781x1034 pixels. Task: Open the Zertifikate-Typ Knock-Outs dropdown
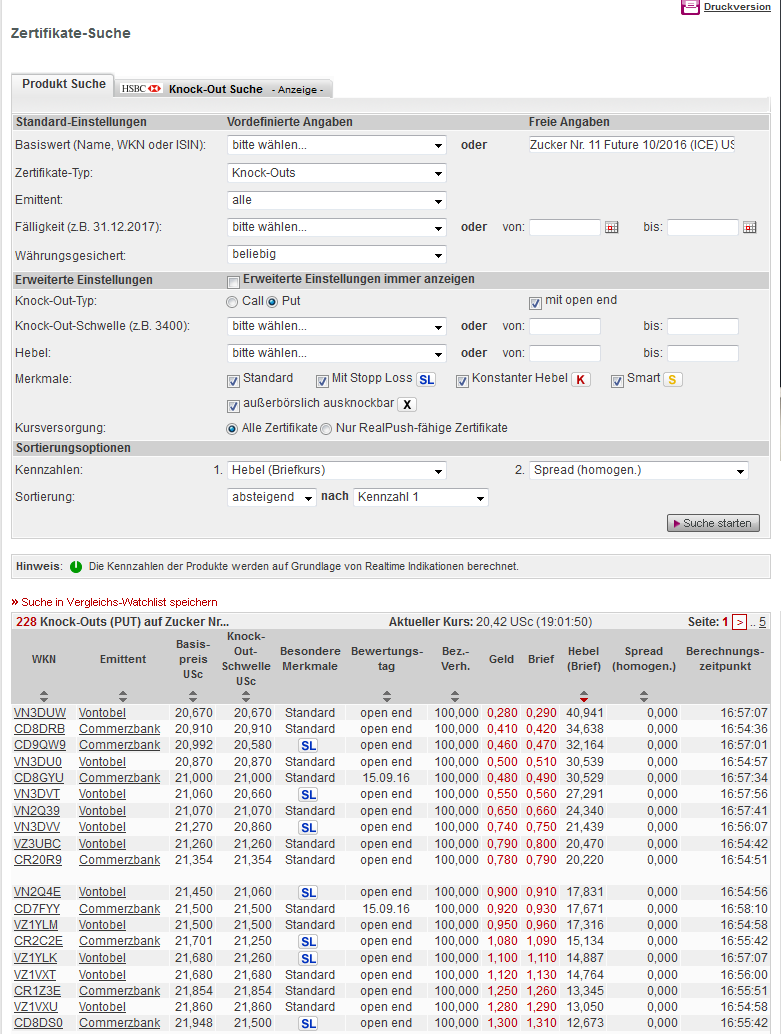point(336,173)
